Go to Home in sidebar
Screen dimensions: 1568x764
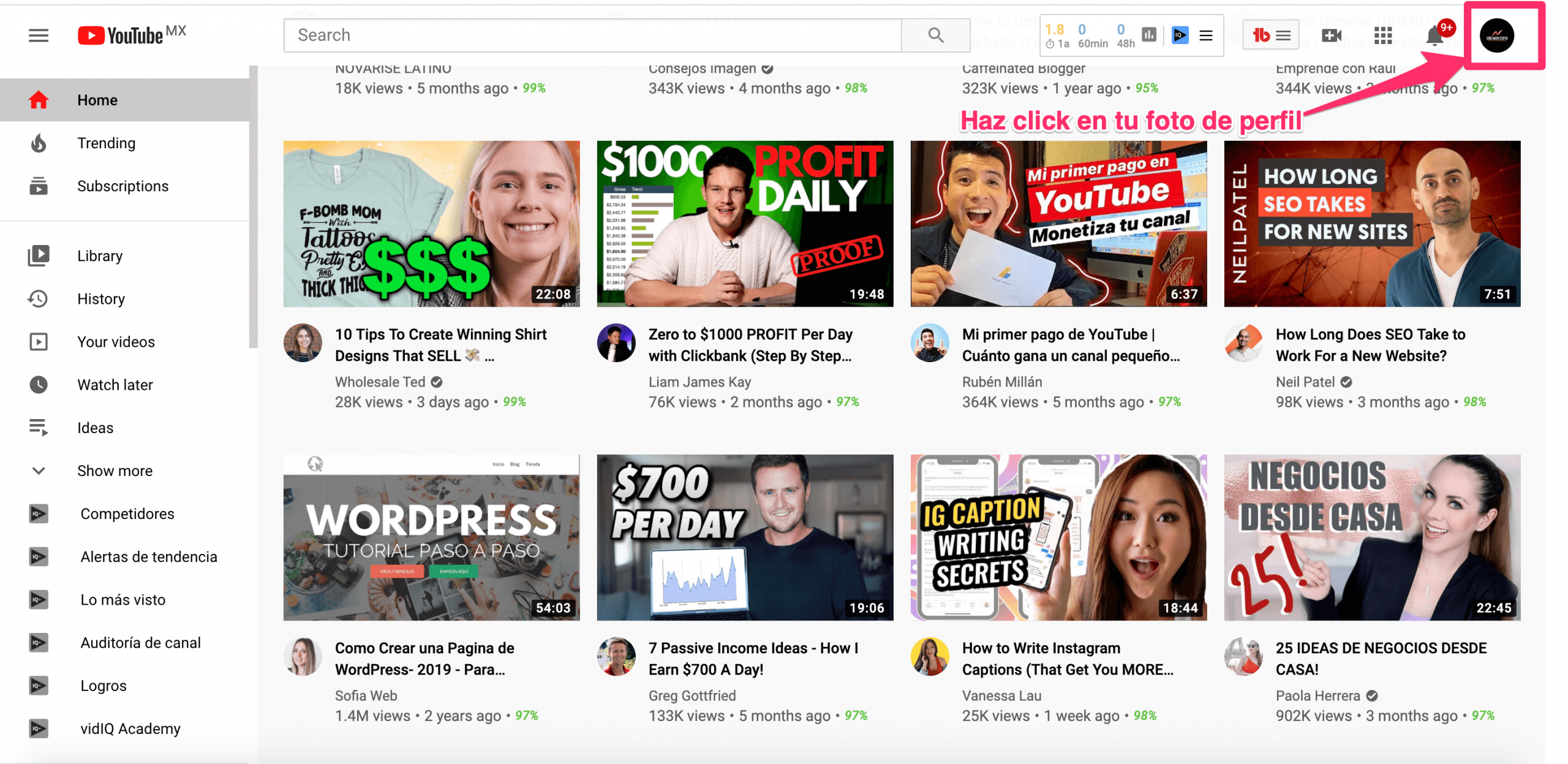tap(124, 100)
